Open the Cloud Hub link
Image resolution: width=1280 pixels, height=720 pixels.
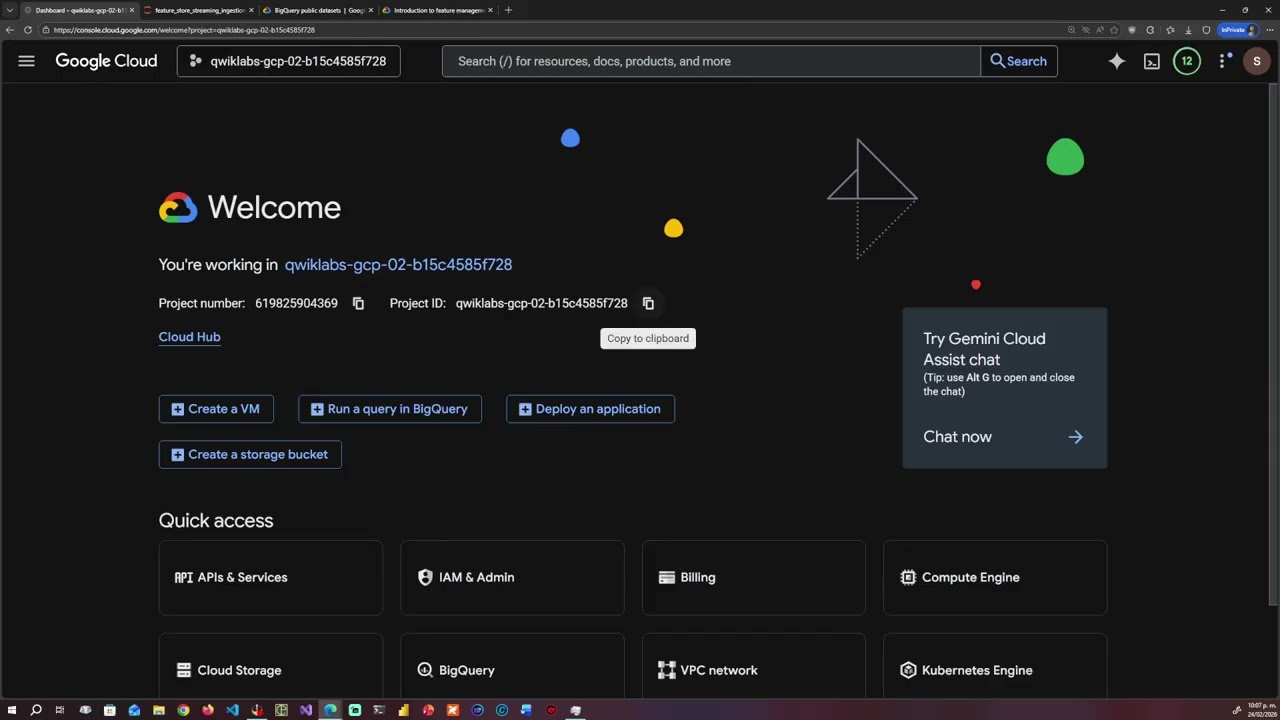[x=189, y=337]
